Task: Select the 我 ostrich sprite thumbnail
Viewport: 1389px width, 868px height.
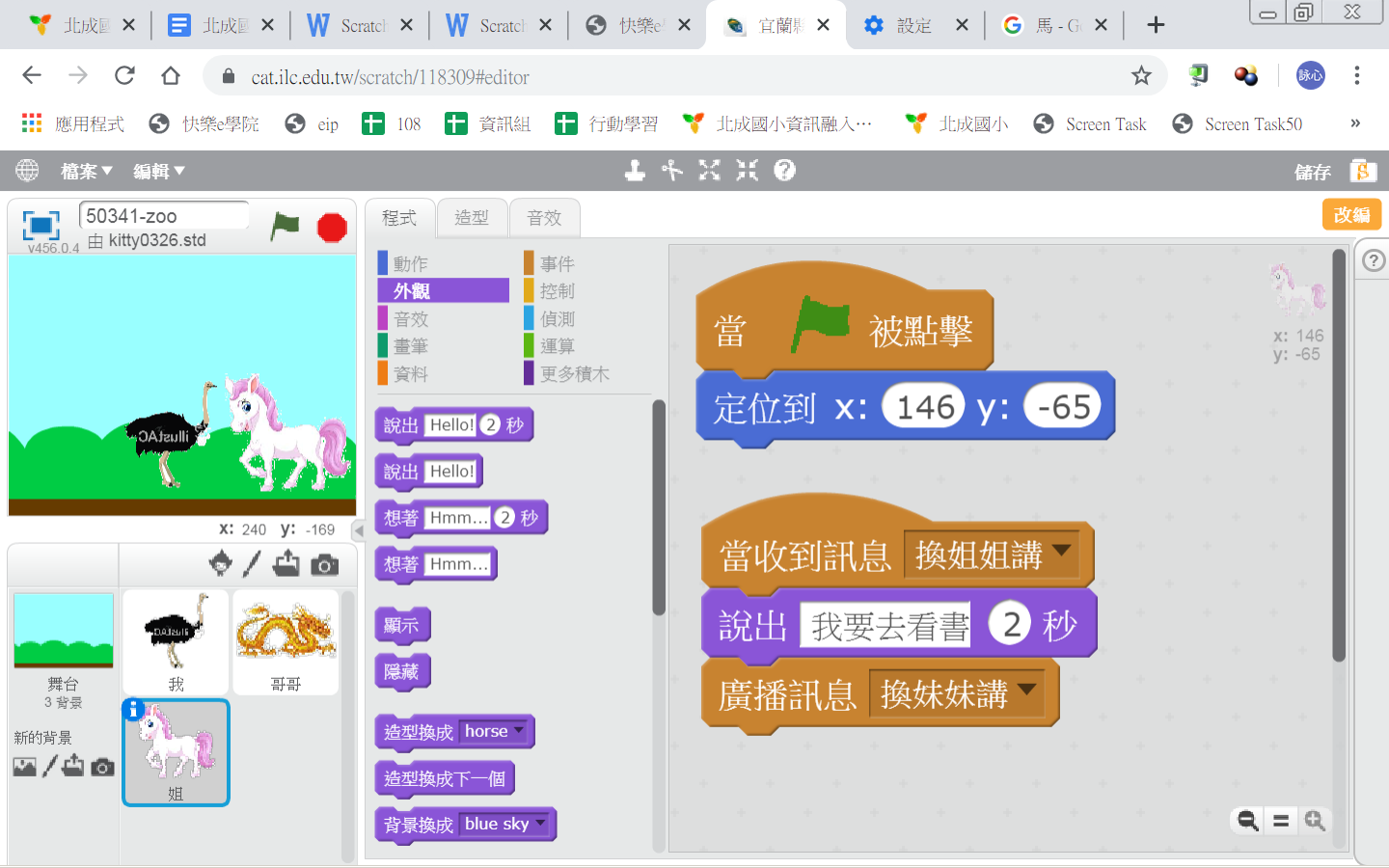Action: tap(176, 641)
